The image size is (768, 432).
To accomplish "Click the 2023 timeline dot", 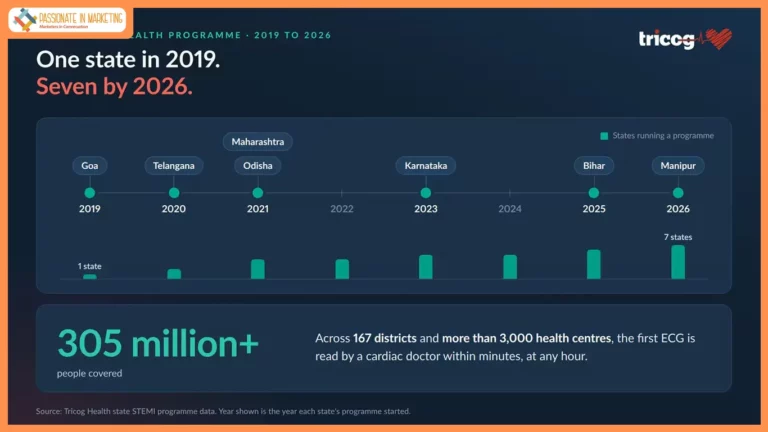I will tap(426, 193).
